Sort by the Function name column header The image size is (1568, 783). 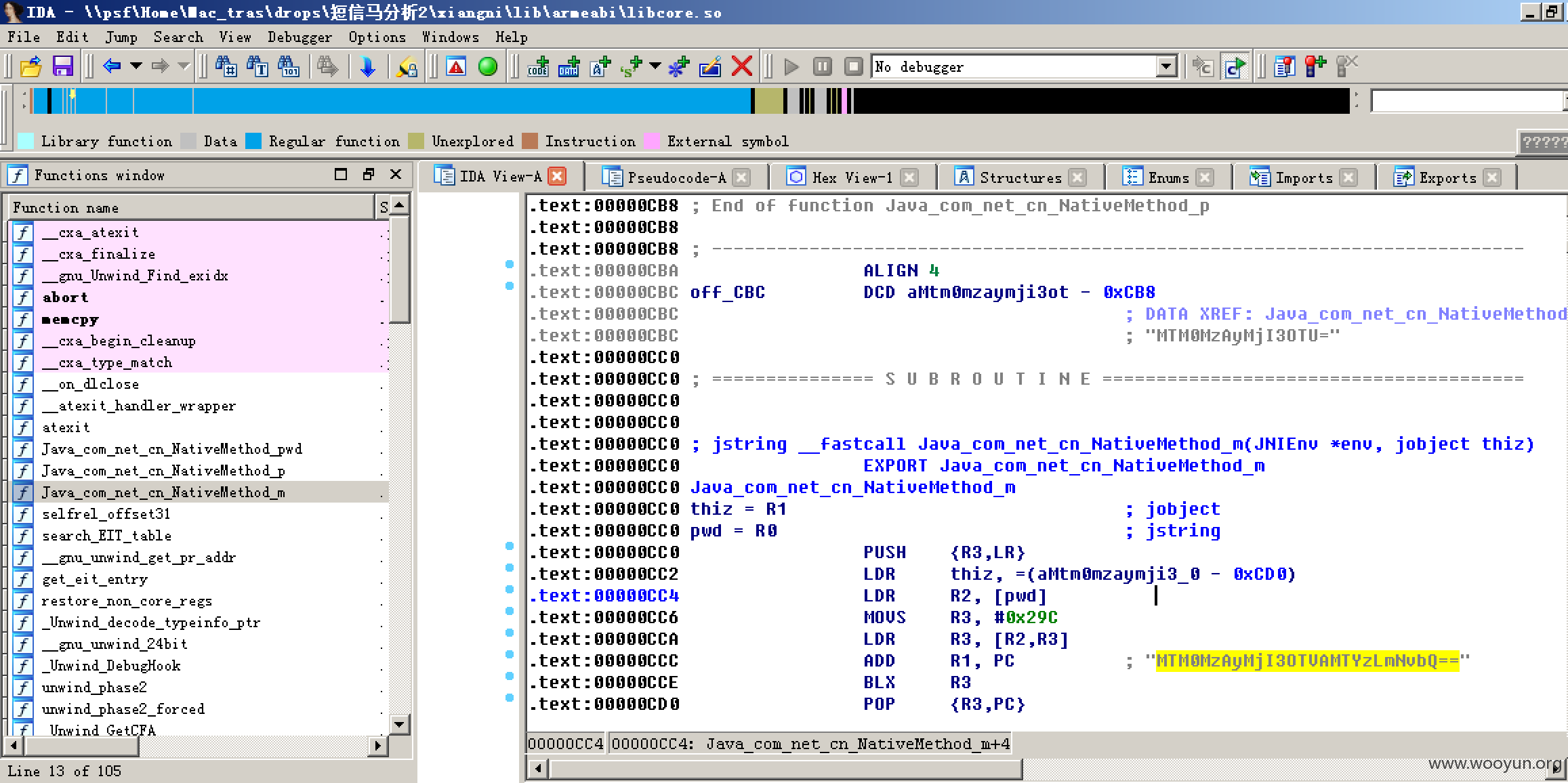tap(191, 207)
